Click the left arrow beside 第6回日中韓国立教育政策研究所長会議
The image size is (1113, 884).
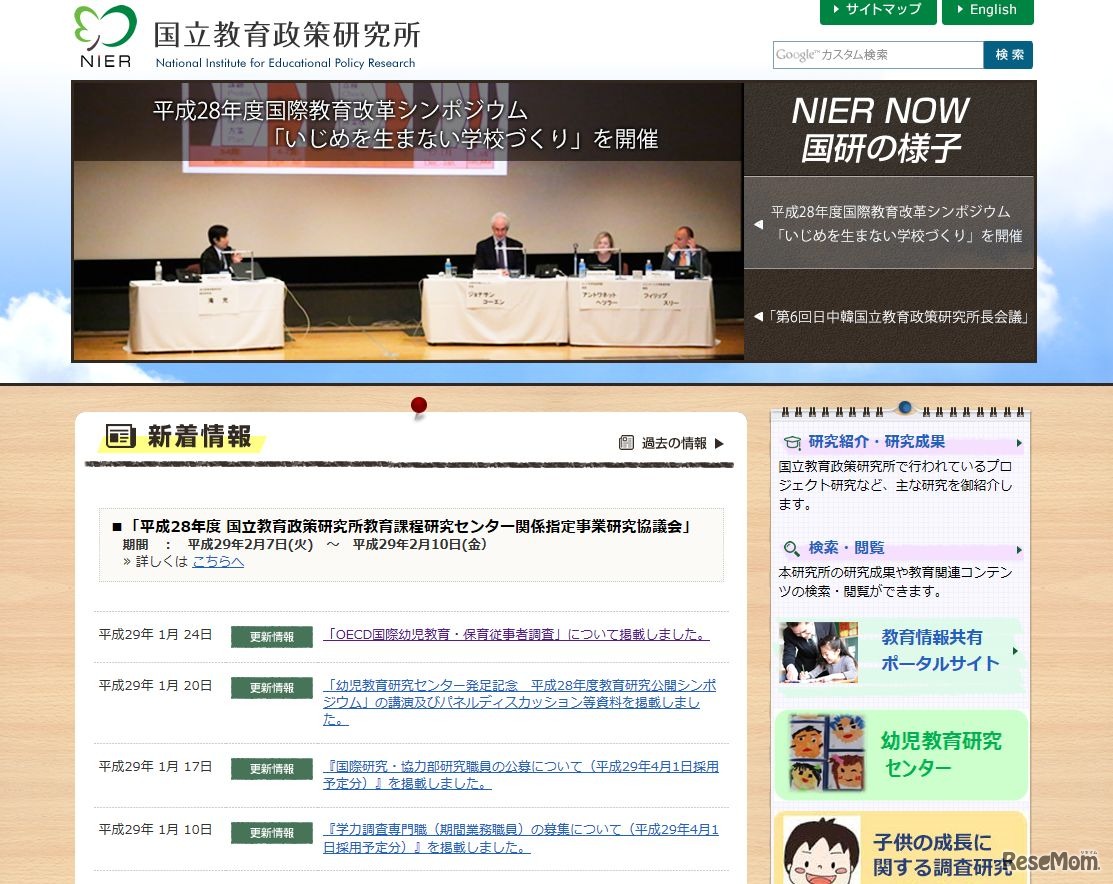tap(756, 317)
